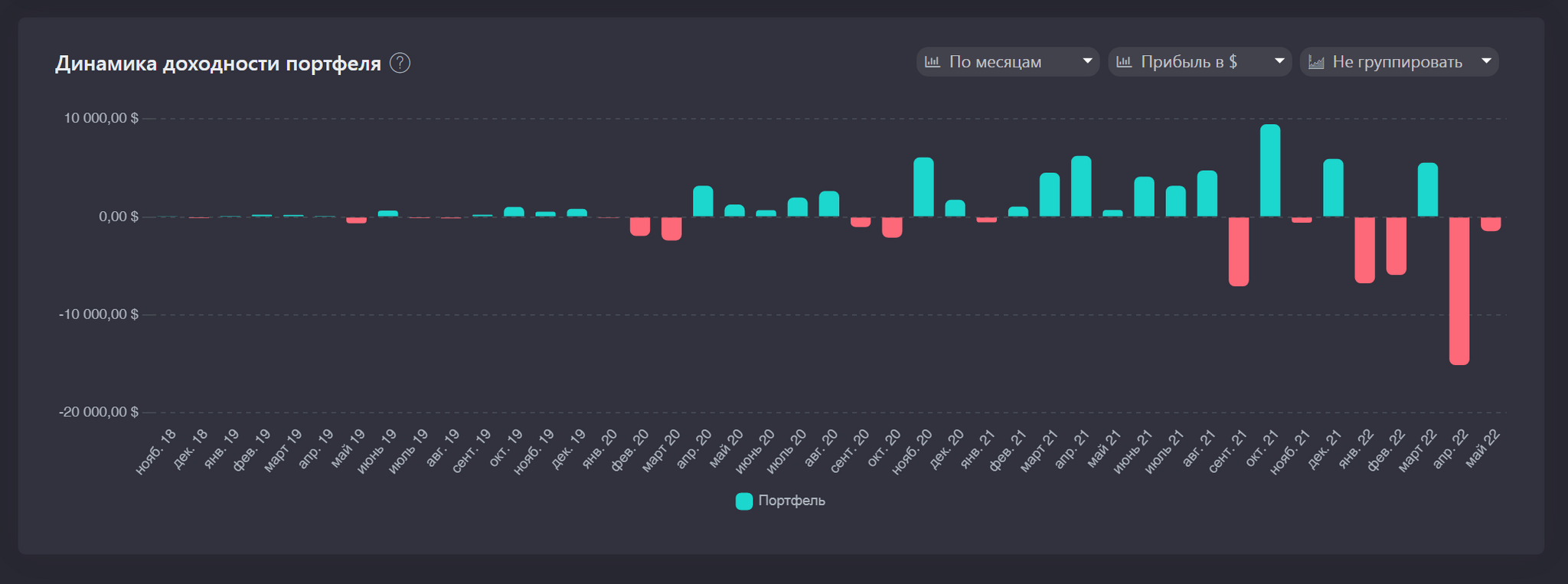Click the arrow of 'Не группировать' dropdown
This screenshot has width=1568, height=584.
coord(1486,61)
